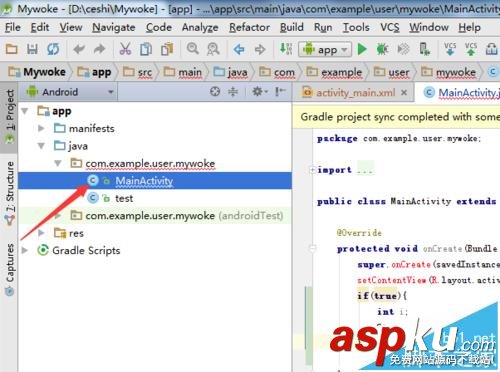
Task: Open the AVD Manager device icon
Action: pyautogui.click(x=424, y=49)
